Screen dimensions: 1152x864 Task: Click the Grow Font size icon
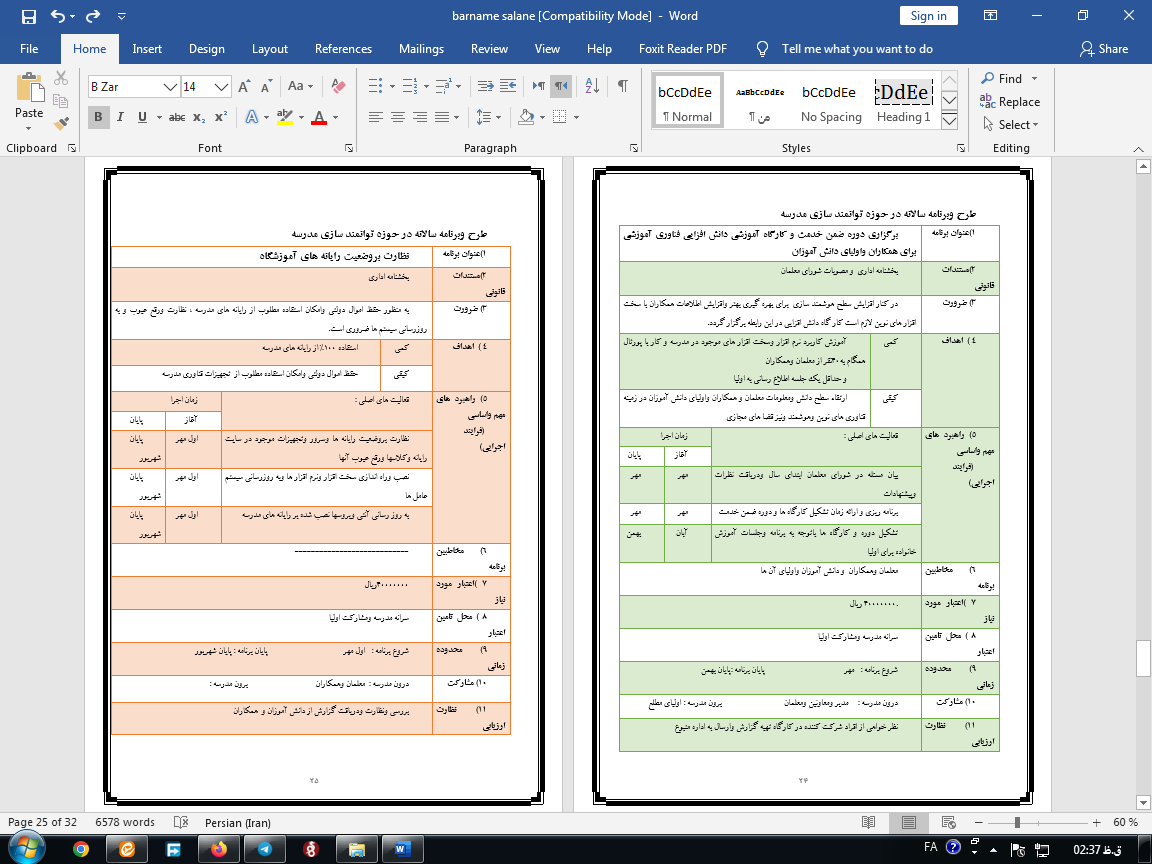pos(243,87)
